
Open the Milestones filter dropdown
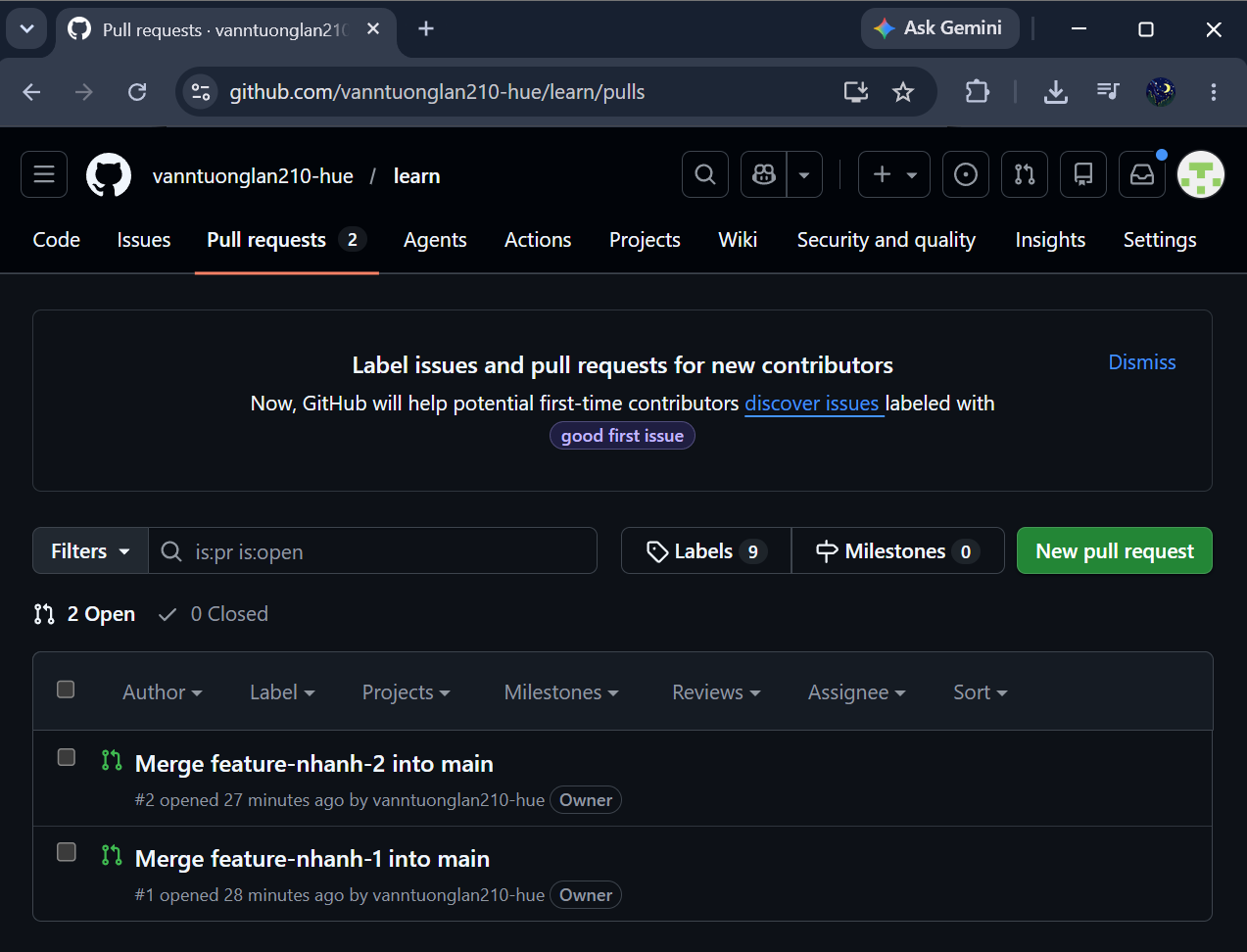point(561,692)
